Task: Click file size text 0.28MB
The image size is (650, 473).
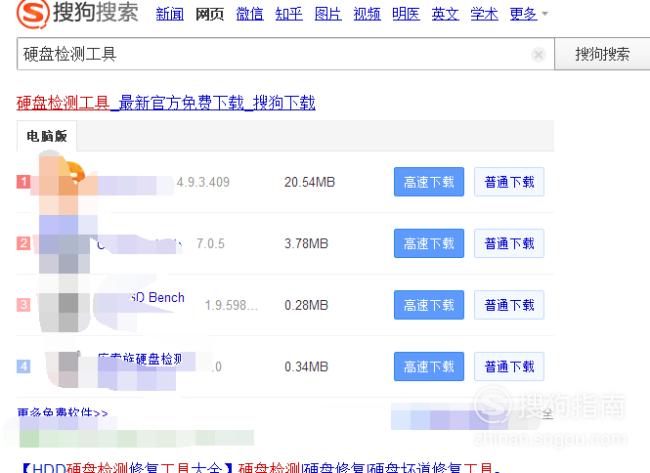Action: pos(306,305)
